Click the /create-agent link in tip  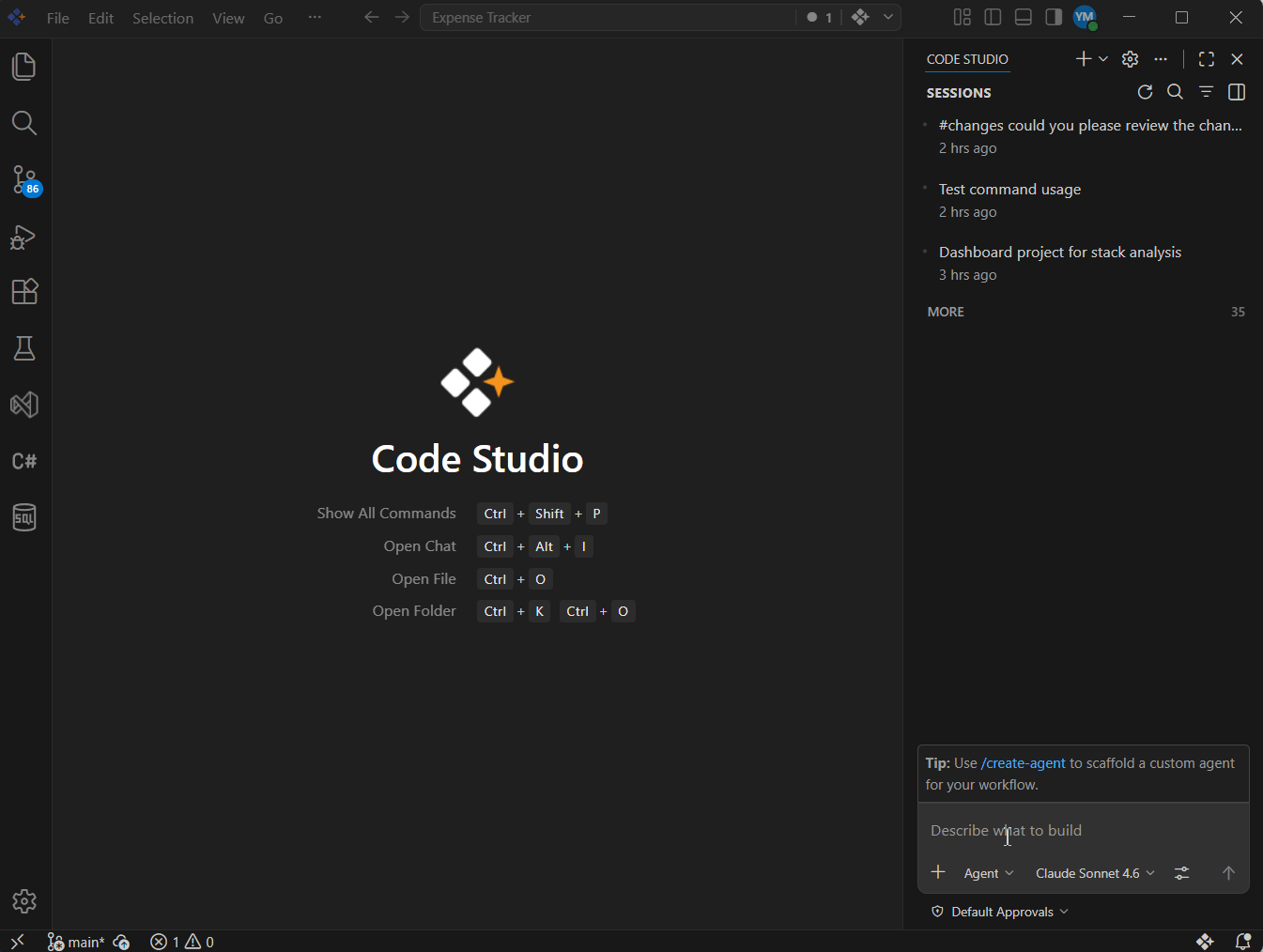1024,763
